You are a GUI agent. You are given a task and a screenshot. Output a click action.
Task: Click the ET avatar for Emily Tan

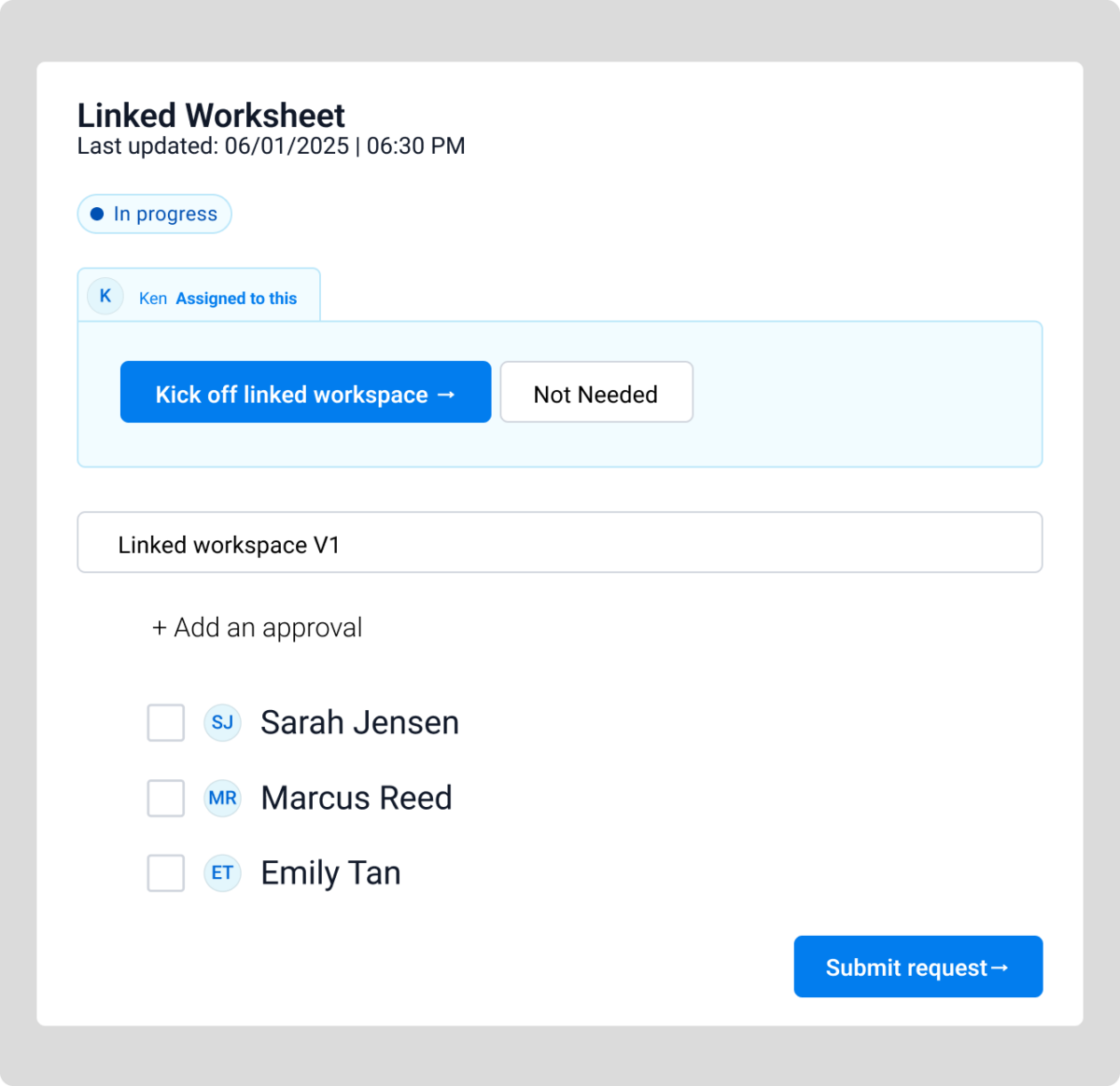click(x=222, y=873)
